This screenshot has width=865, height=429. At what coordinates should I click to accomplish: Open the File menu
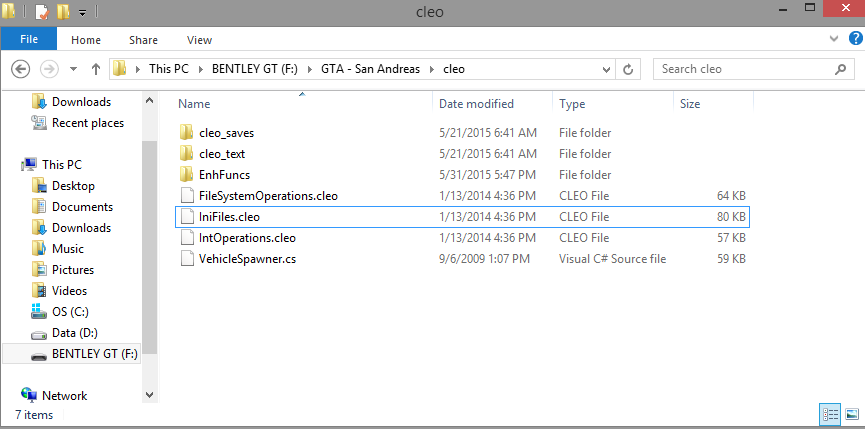pos(29,40)
